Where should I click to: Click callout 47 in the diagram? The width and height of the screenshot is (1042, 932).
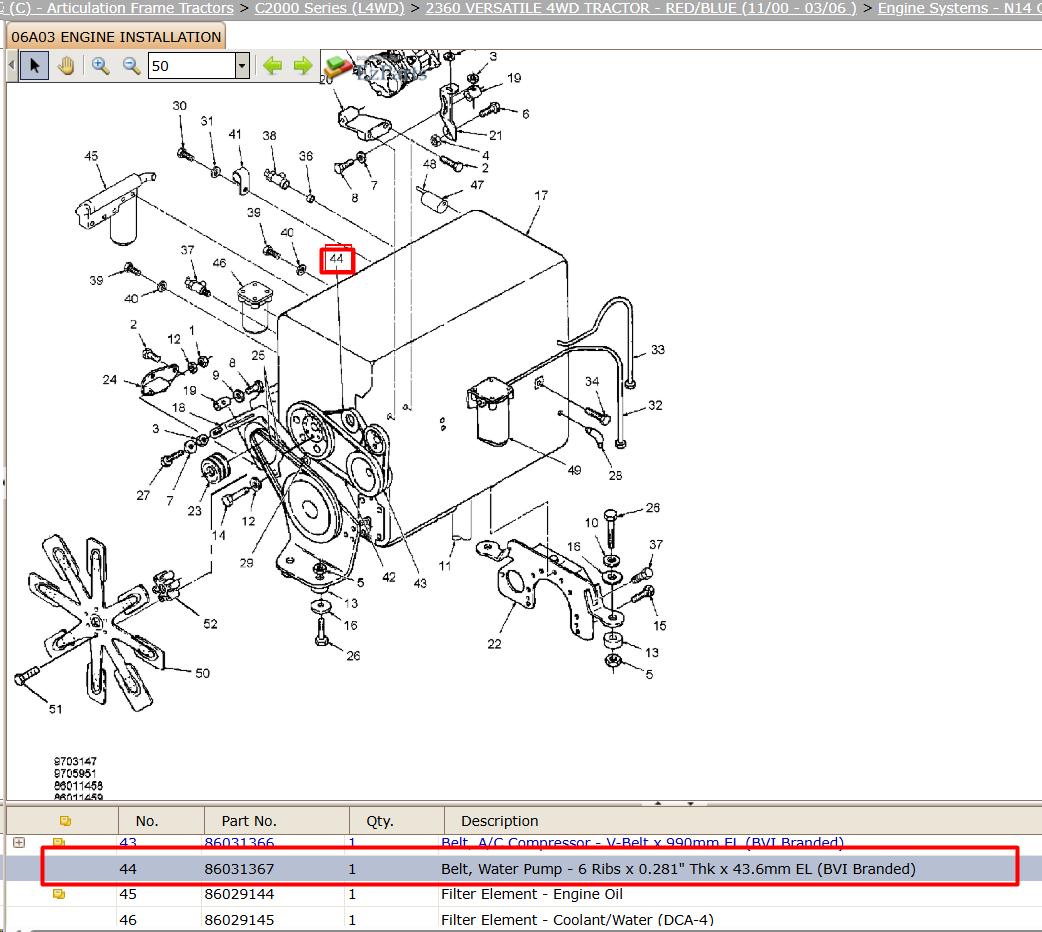[477, 185]
